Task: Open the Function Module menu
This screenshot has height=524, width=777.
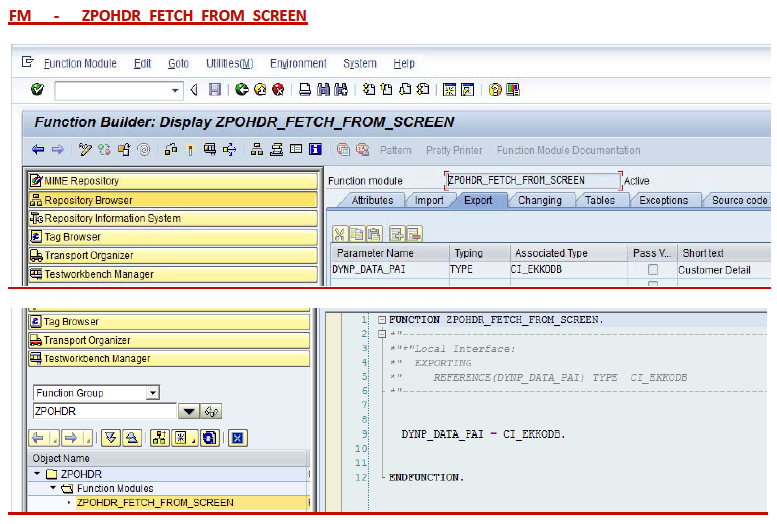Action: click(x=80, y=63)
